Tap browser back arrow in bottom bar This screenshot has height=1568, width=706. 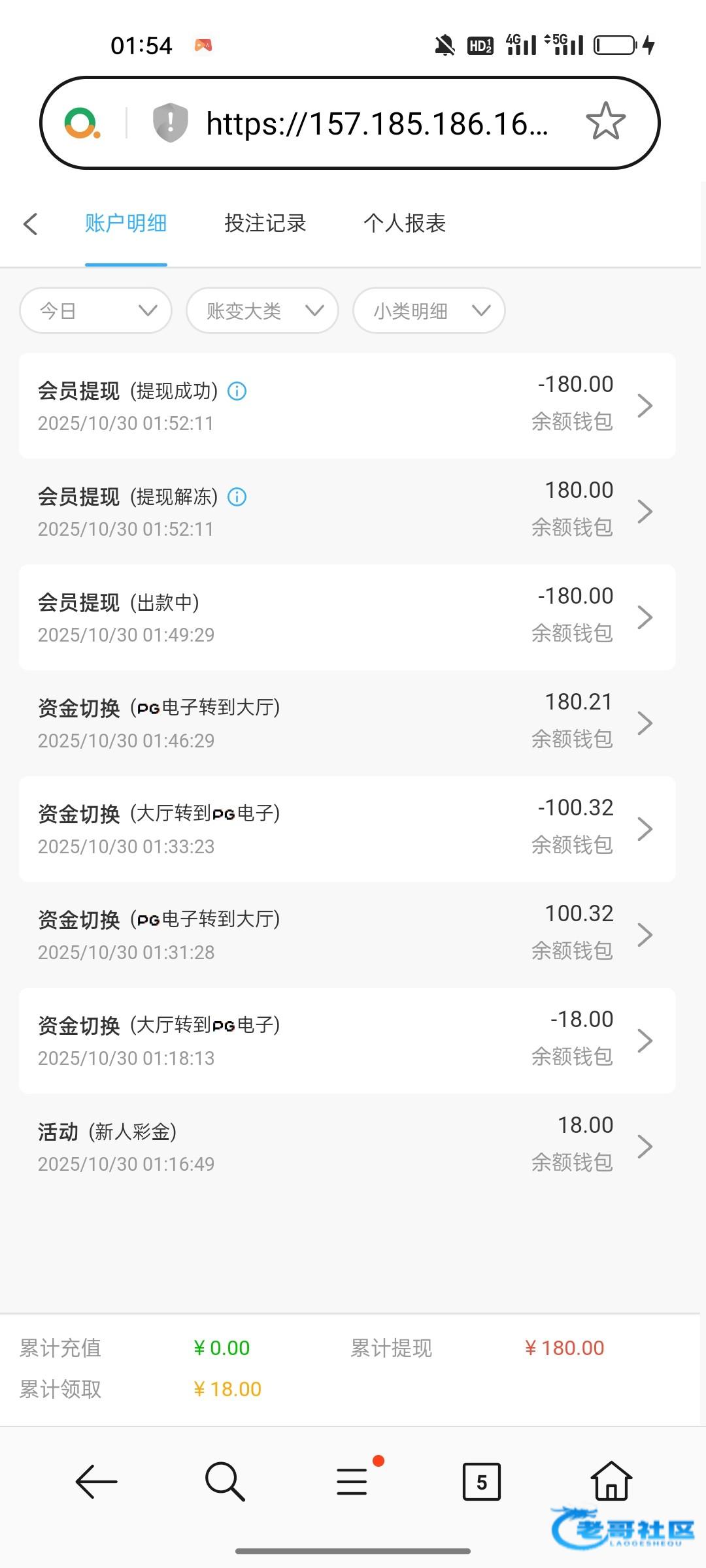coord(97,1481)
